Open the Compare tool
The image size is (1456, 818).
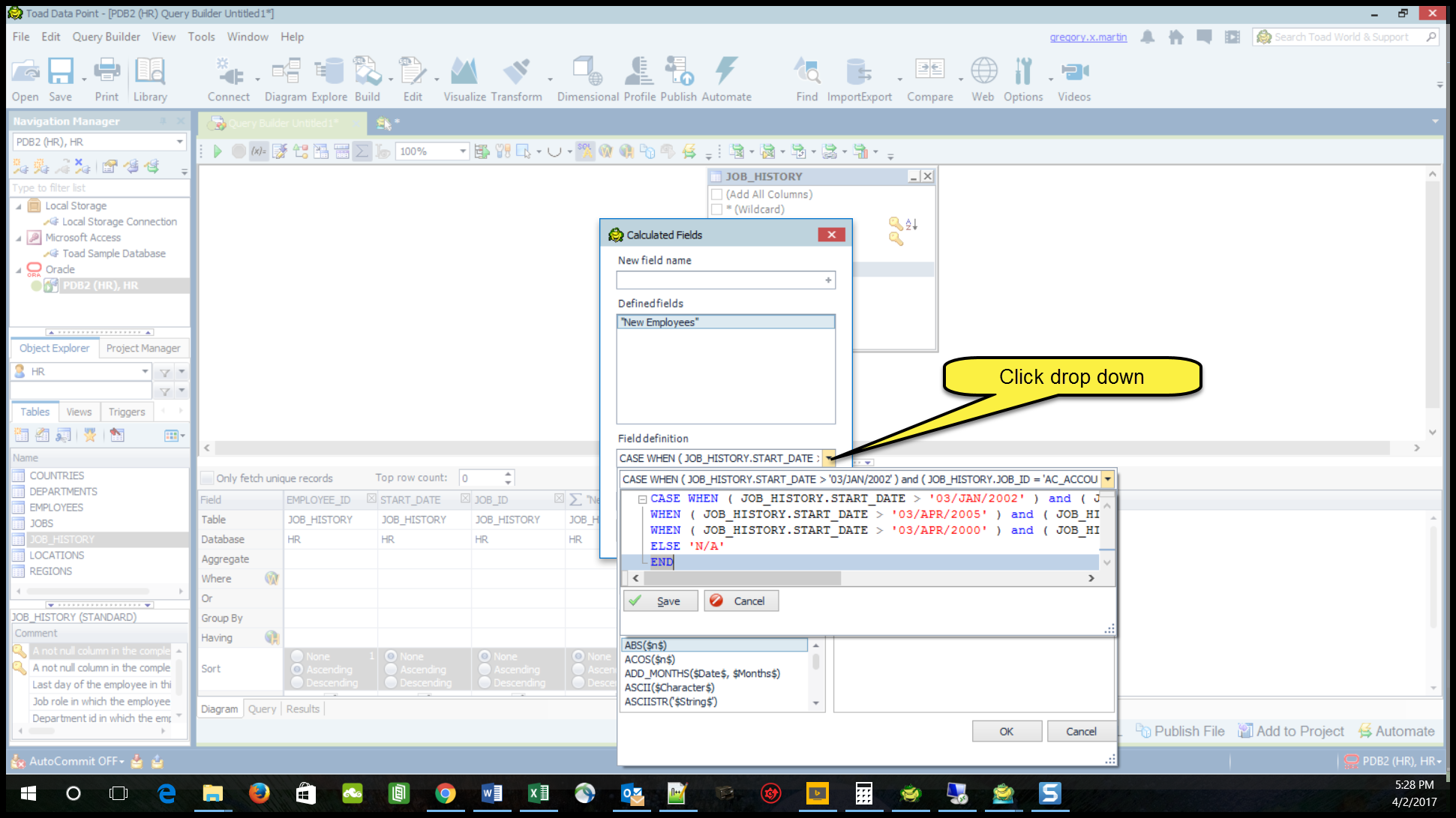tap(930, 79)
